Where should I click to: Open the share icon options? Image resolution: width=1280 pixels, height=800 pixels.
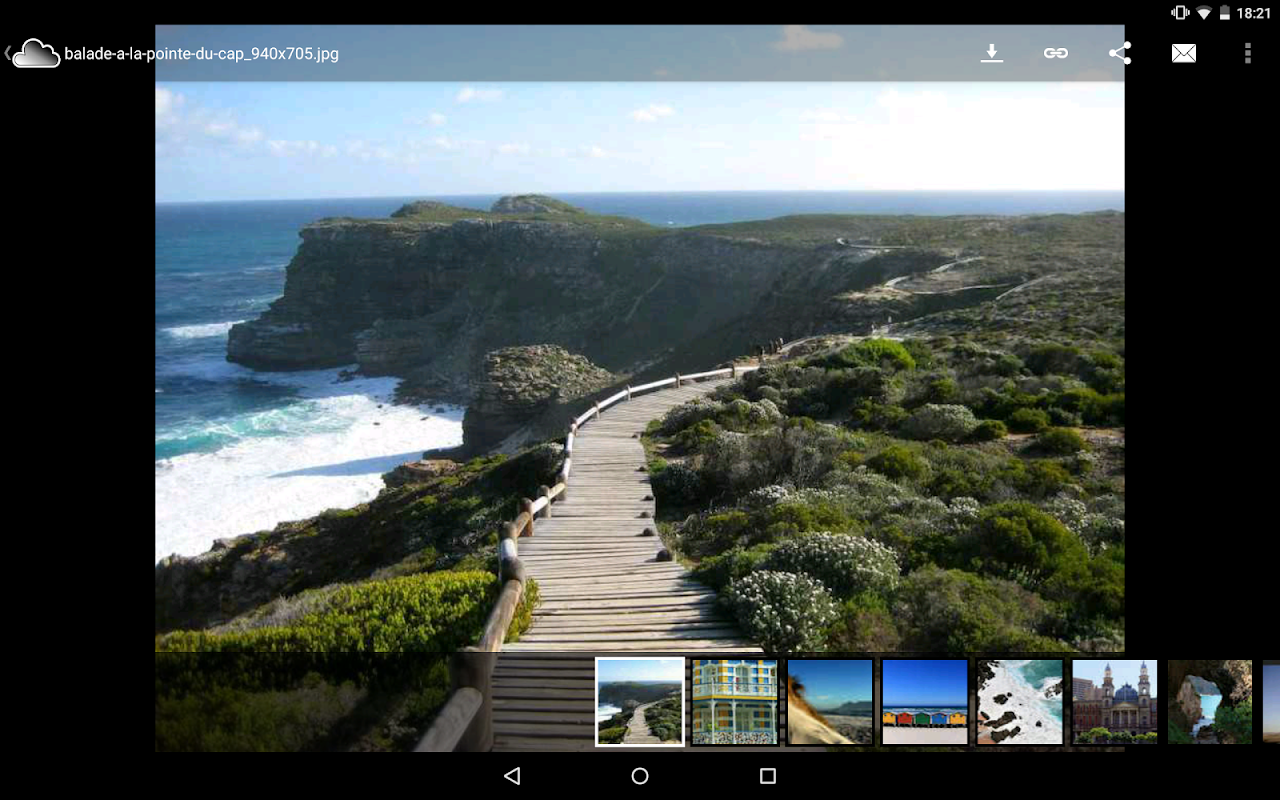(1120, 53)
